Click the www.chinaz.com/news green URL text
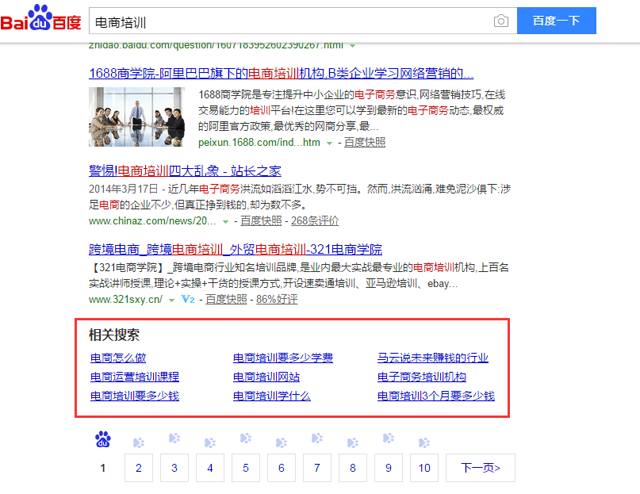The height and width of the screenshot is (494, 640). pos(152,221)
